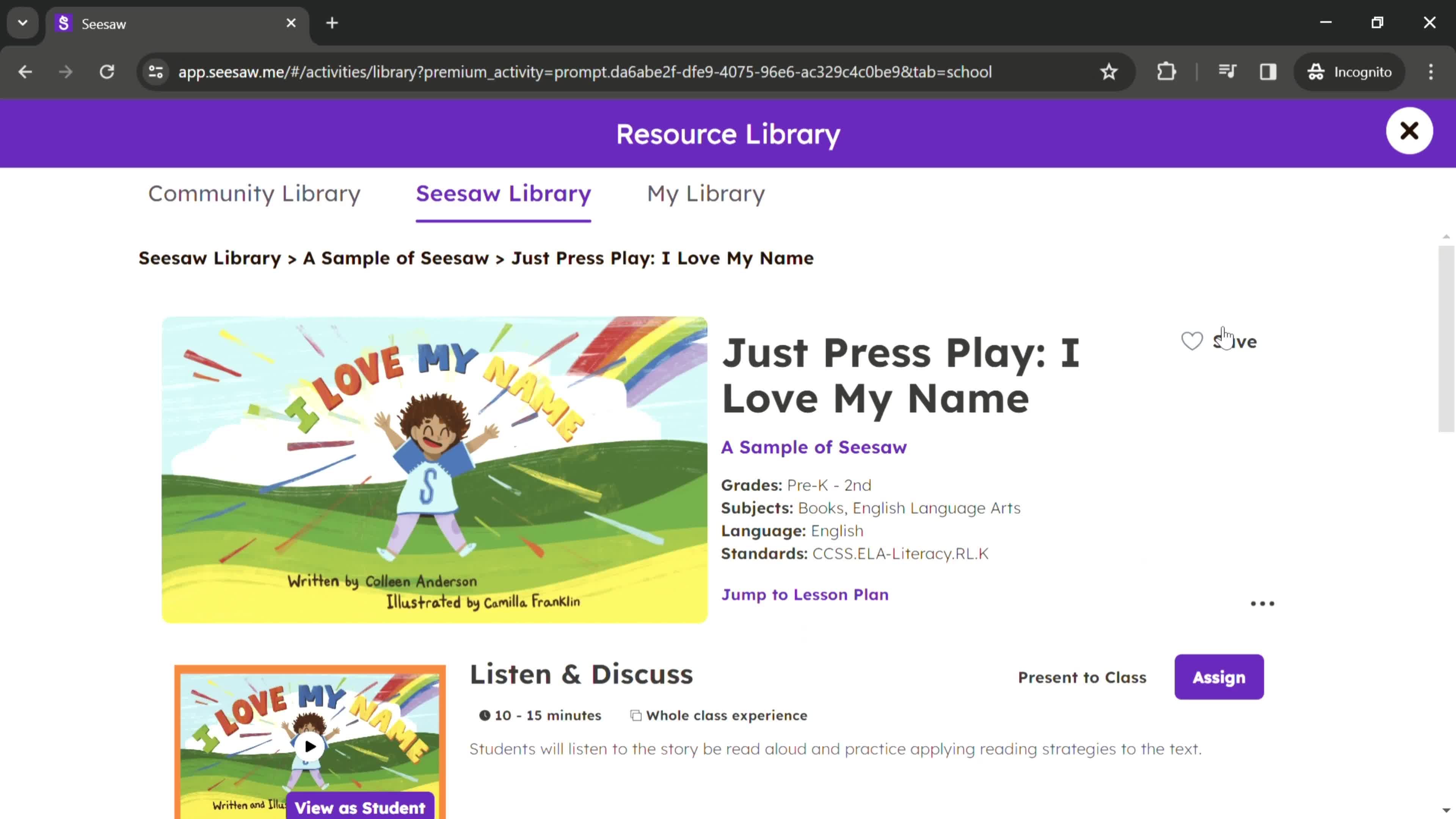Close the Seesaw browser tab

point(291,23)
